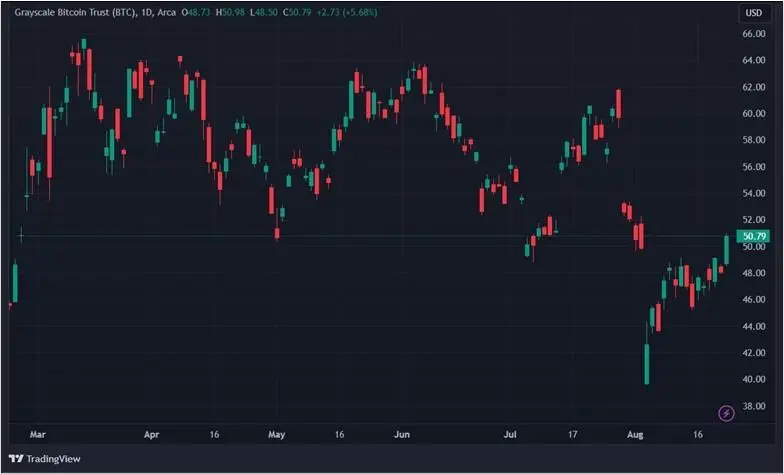Image resolution: width=784 pixels, height=474 pixels.
Task: Click the Jul label on time axis
Action: coord(511,435)
